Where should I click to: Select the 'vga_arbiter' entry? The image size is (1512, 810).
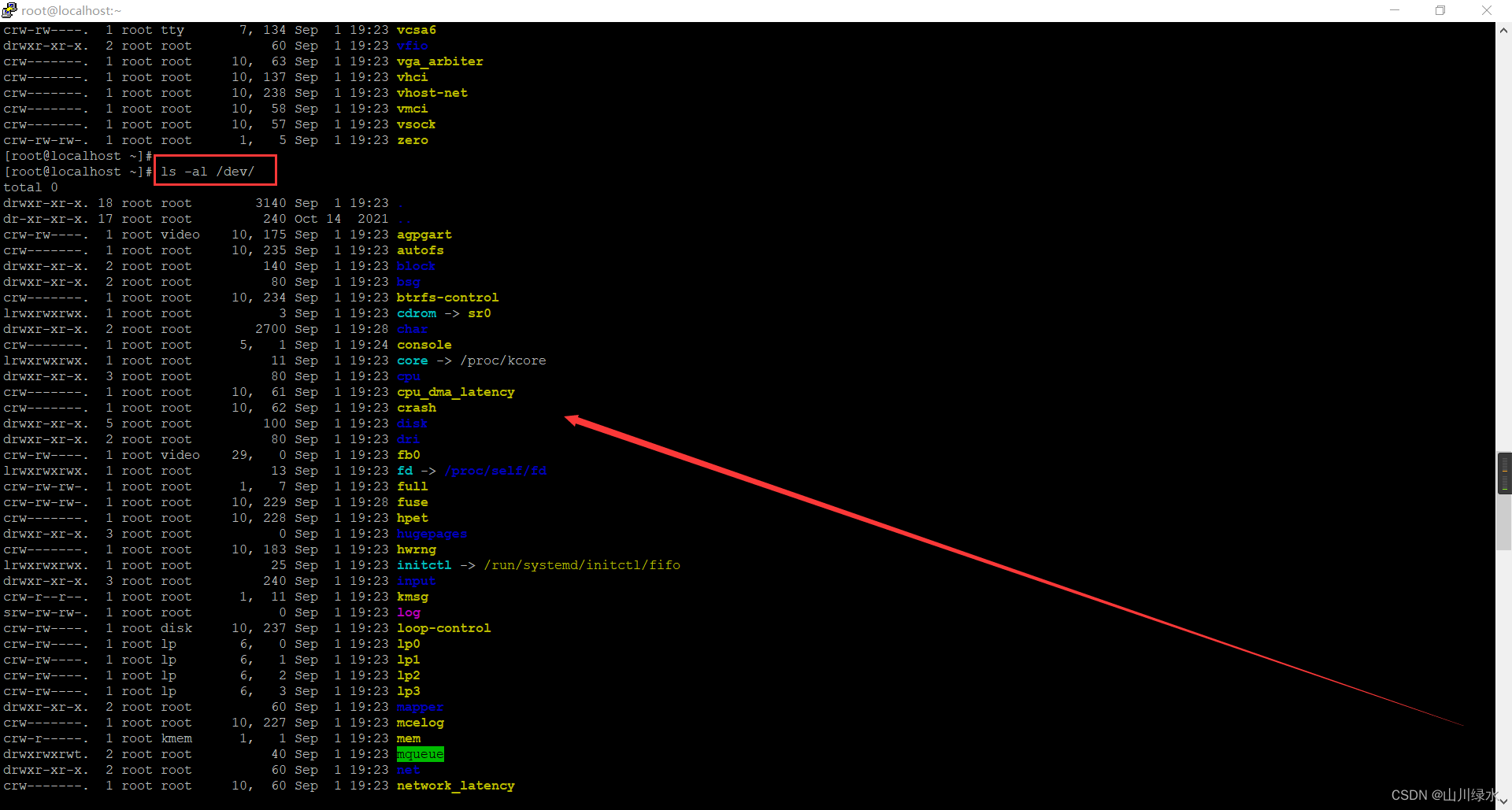[440, 61]
